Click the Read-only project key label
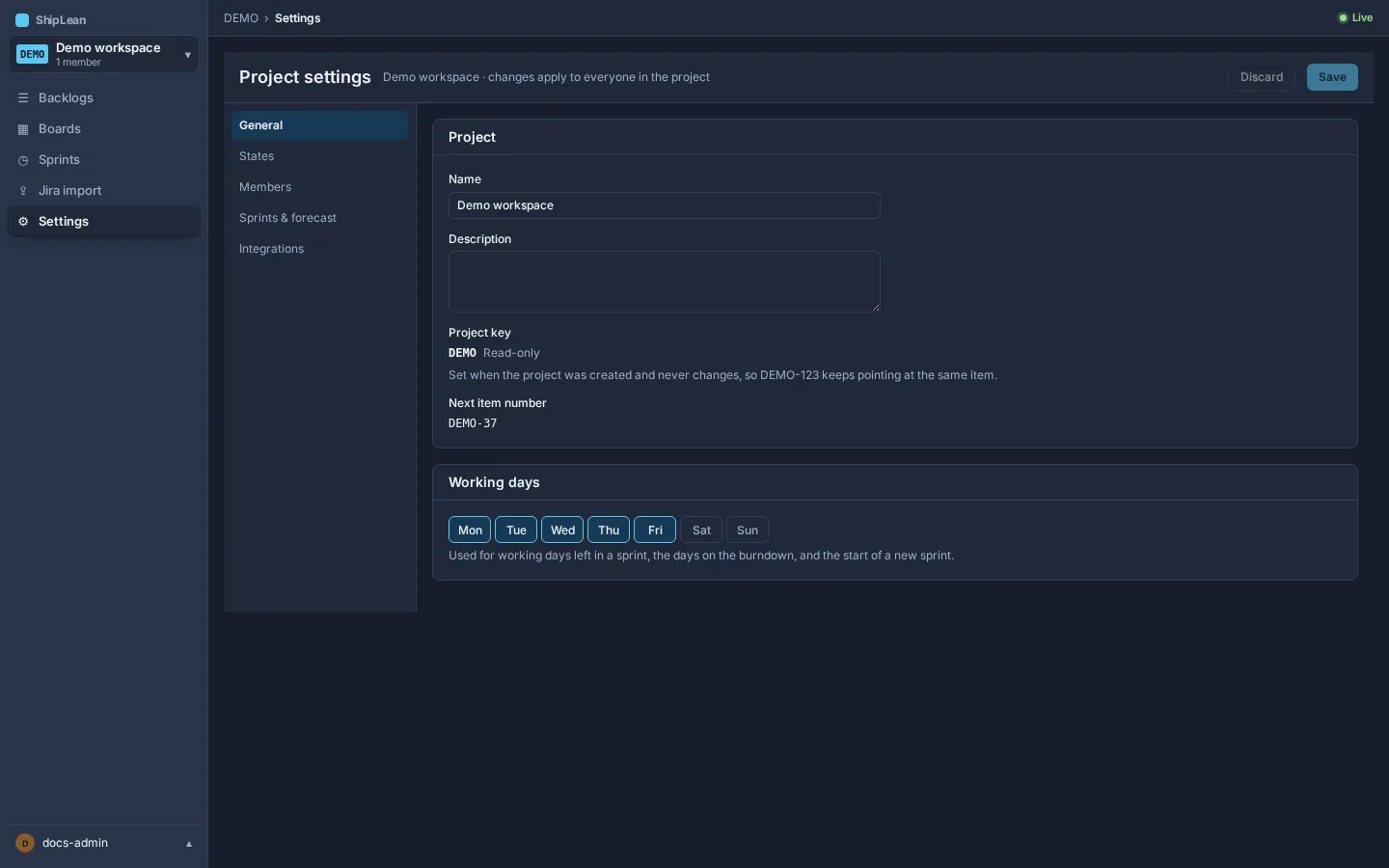This screenshot has height=868, width=1389. (511, 353)
